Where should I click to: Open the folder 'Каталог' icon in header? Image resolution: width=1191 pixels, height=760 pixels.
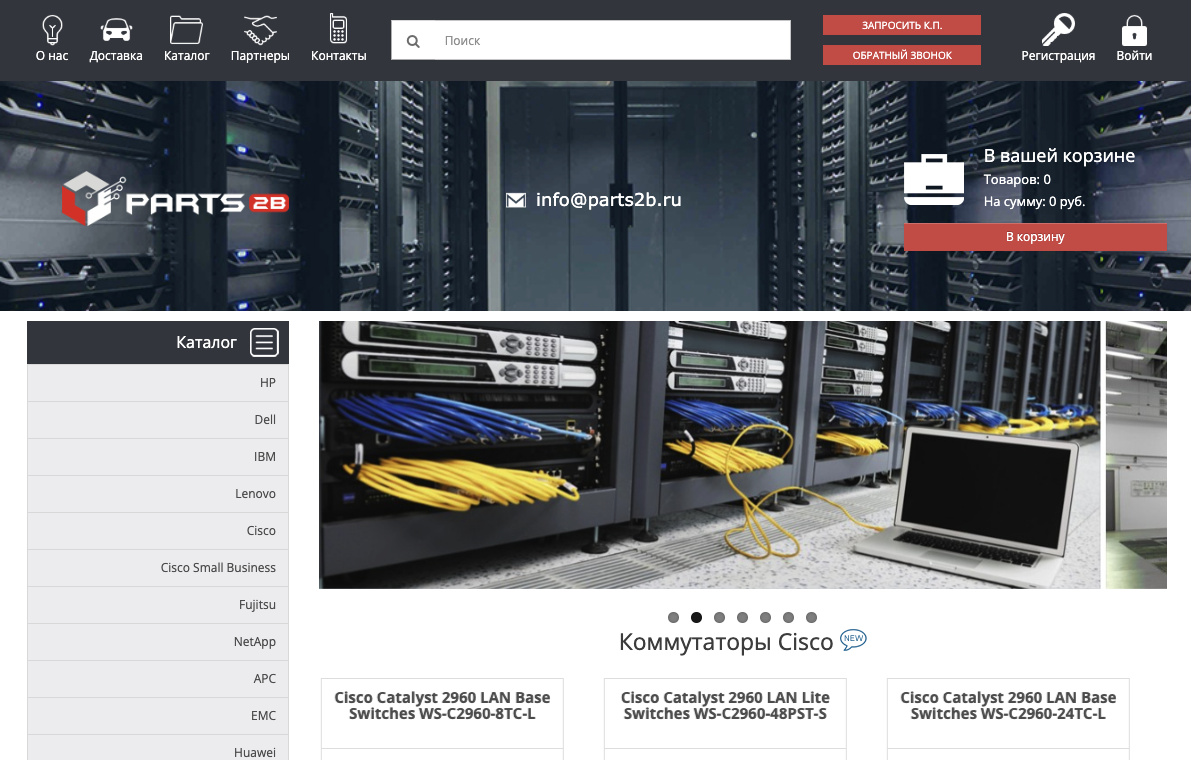[x=186, y=29]
